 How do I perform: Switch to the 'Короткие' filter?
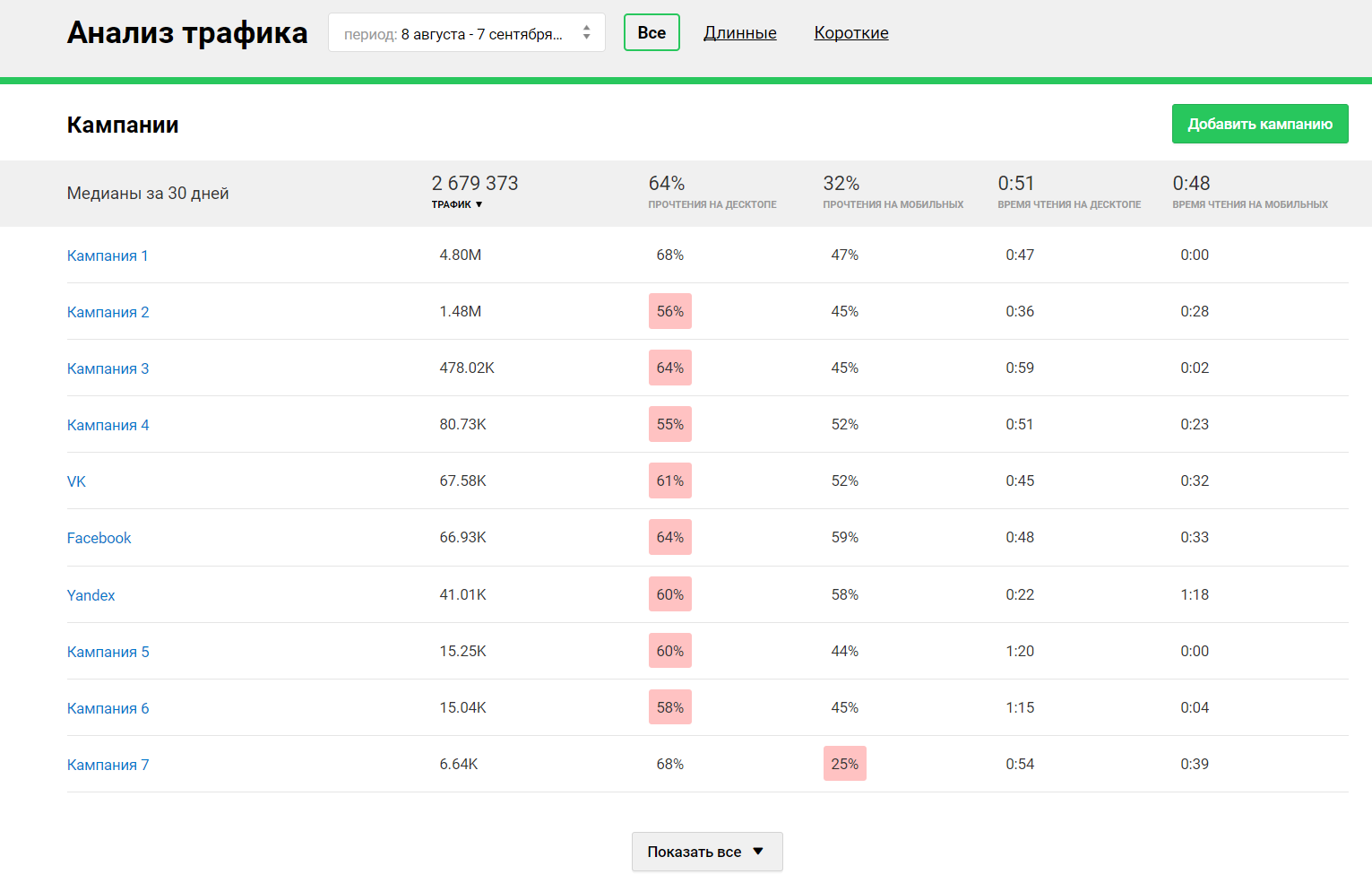click(850, 33)
